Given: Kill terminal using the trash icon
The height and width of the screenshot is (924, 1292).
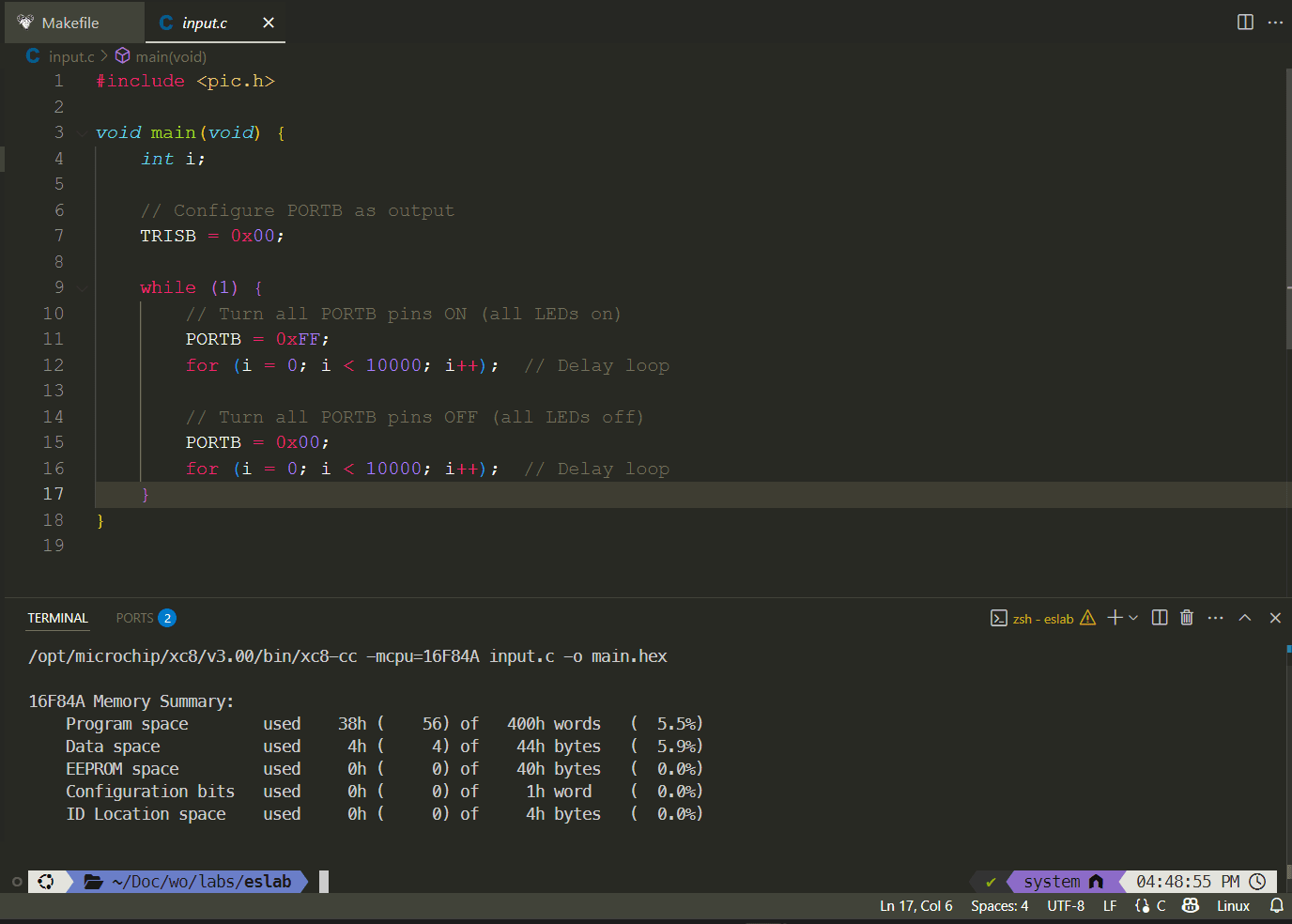Looking at the screenshot, I should coord(1187,618).
